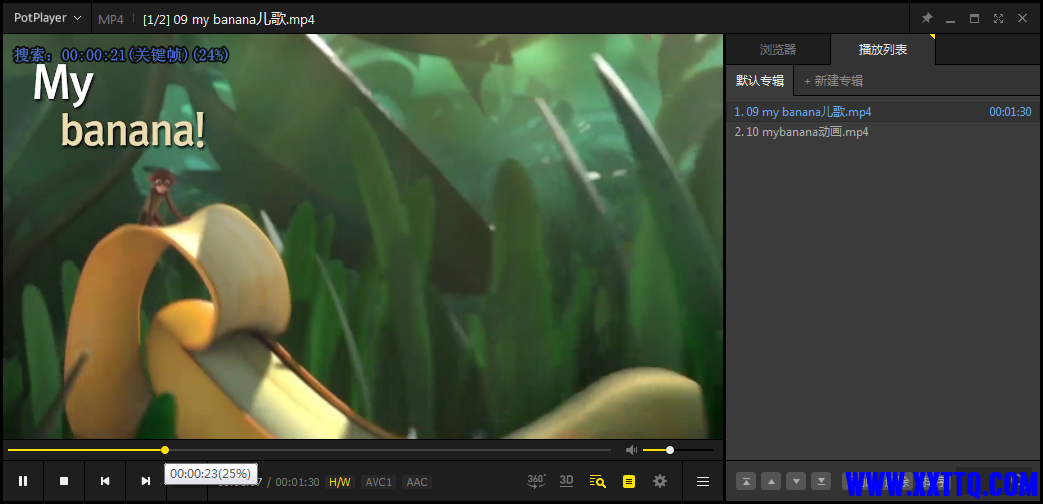Viewport: 1043px width, 504px height.
Task: Open the control panel gear icon
Action: (660, 481)
